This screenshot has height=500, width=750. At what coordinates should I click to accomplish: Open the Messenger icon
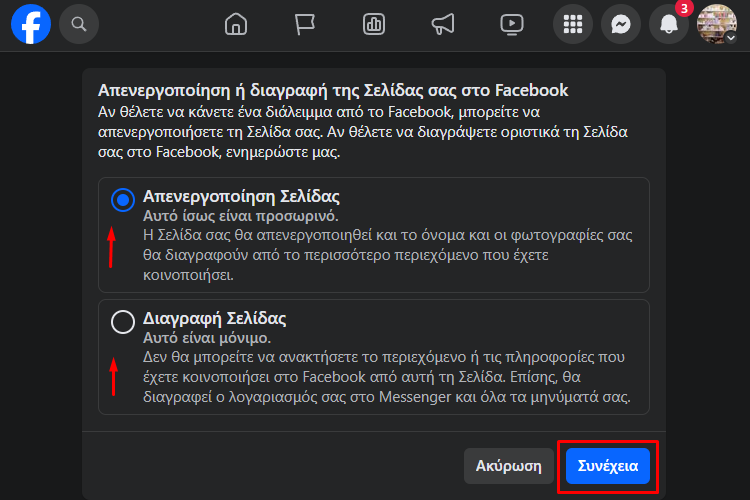coord(621,24)
